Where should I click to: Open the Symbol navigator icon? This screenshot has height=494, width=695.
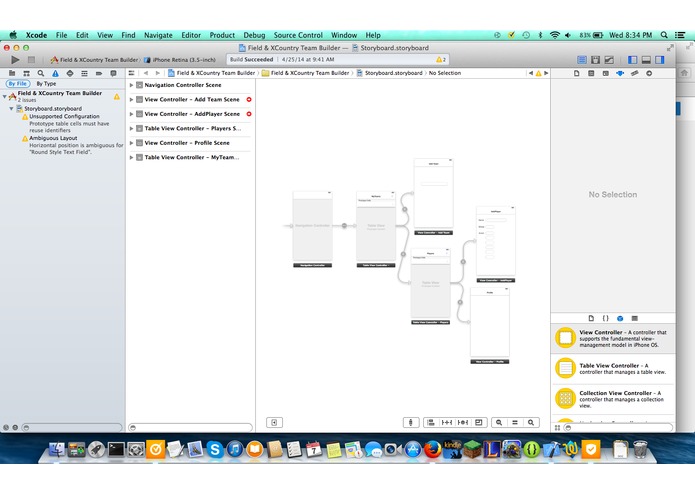coord(27,73)
